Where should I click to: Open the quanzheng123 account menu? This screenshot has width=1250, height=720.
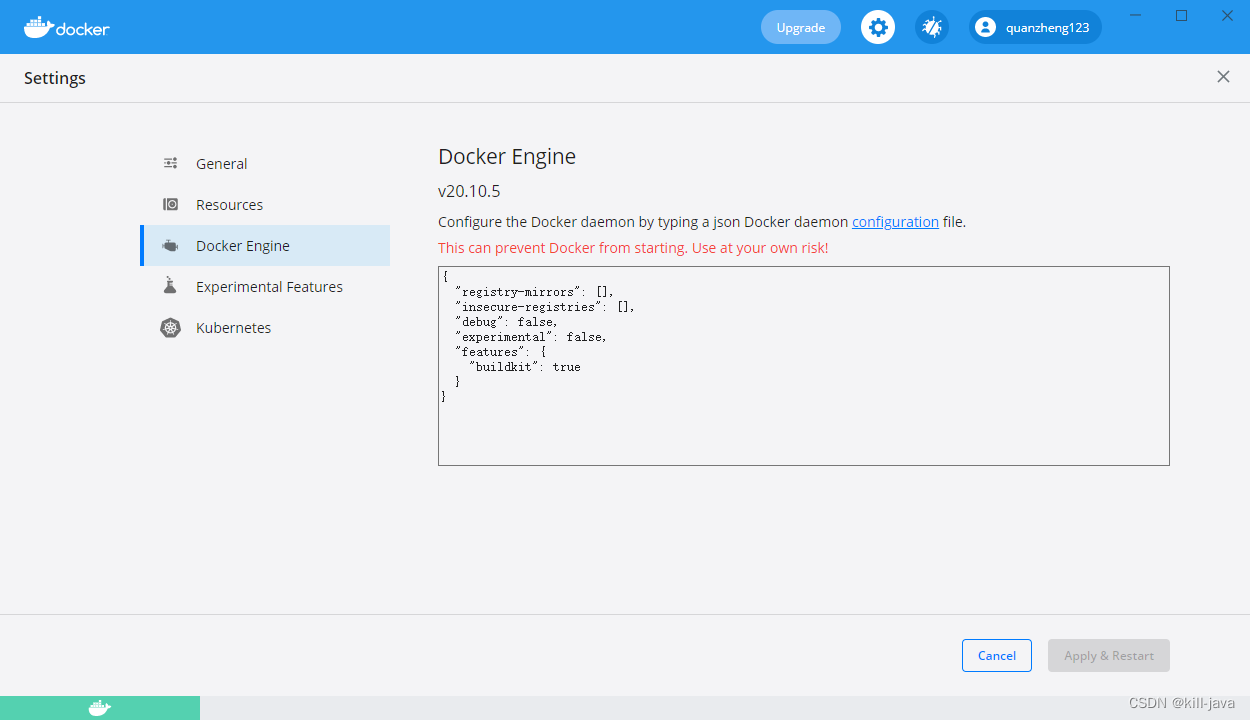pyautogui.click(x=1035, y=27)
